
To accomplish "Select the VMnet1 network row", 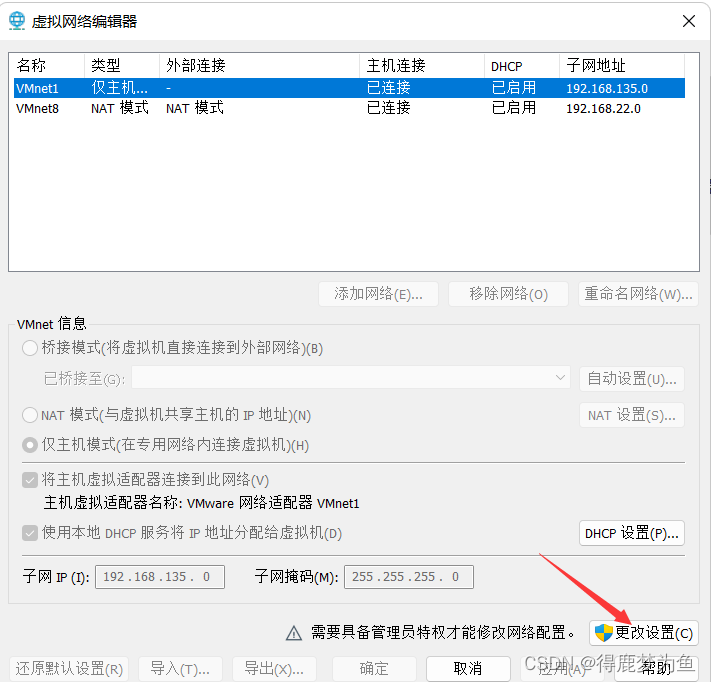I will [x=349, y=88].
